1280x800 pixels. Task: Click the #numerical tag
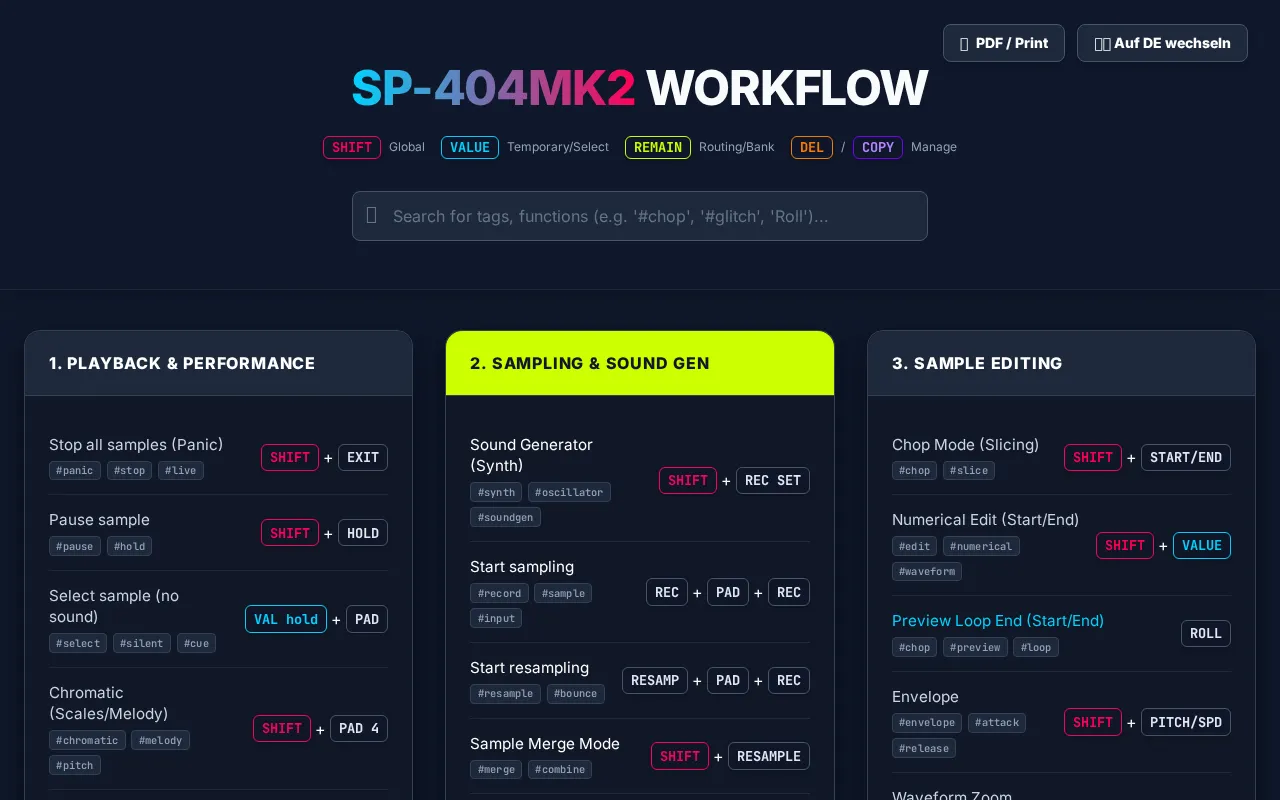point(981,546)
